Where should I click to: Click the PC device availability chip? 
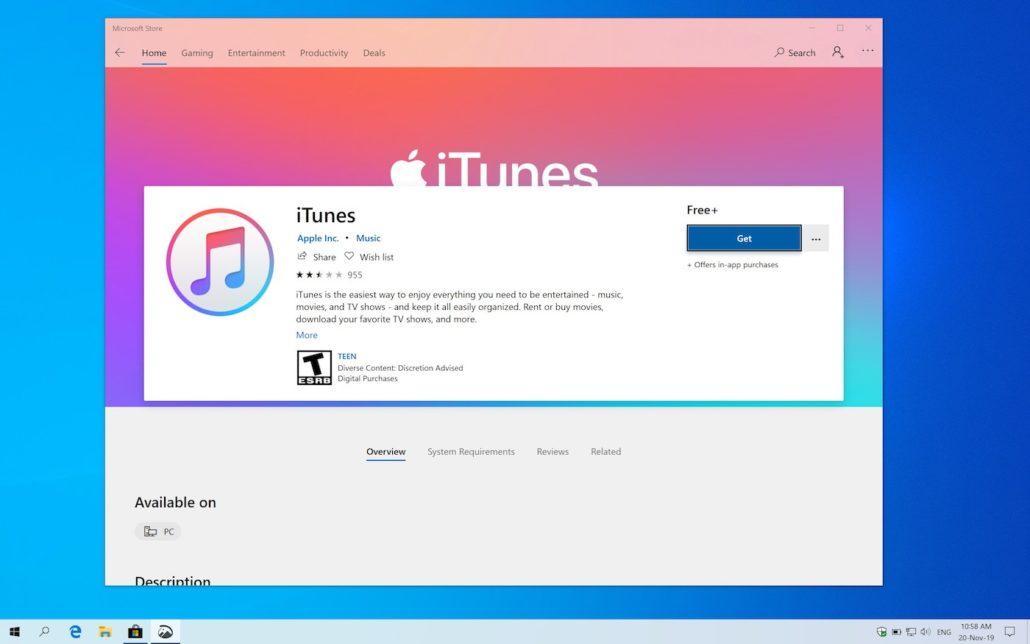tap(158, 532)
